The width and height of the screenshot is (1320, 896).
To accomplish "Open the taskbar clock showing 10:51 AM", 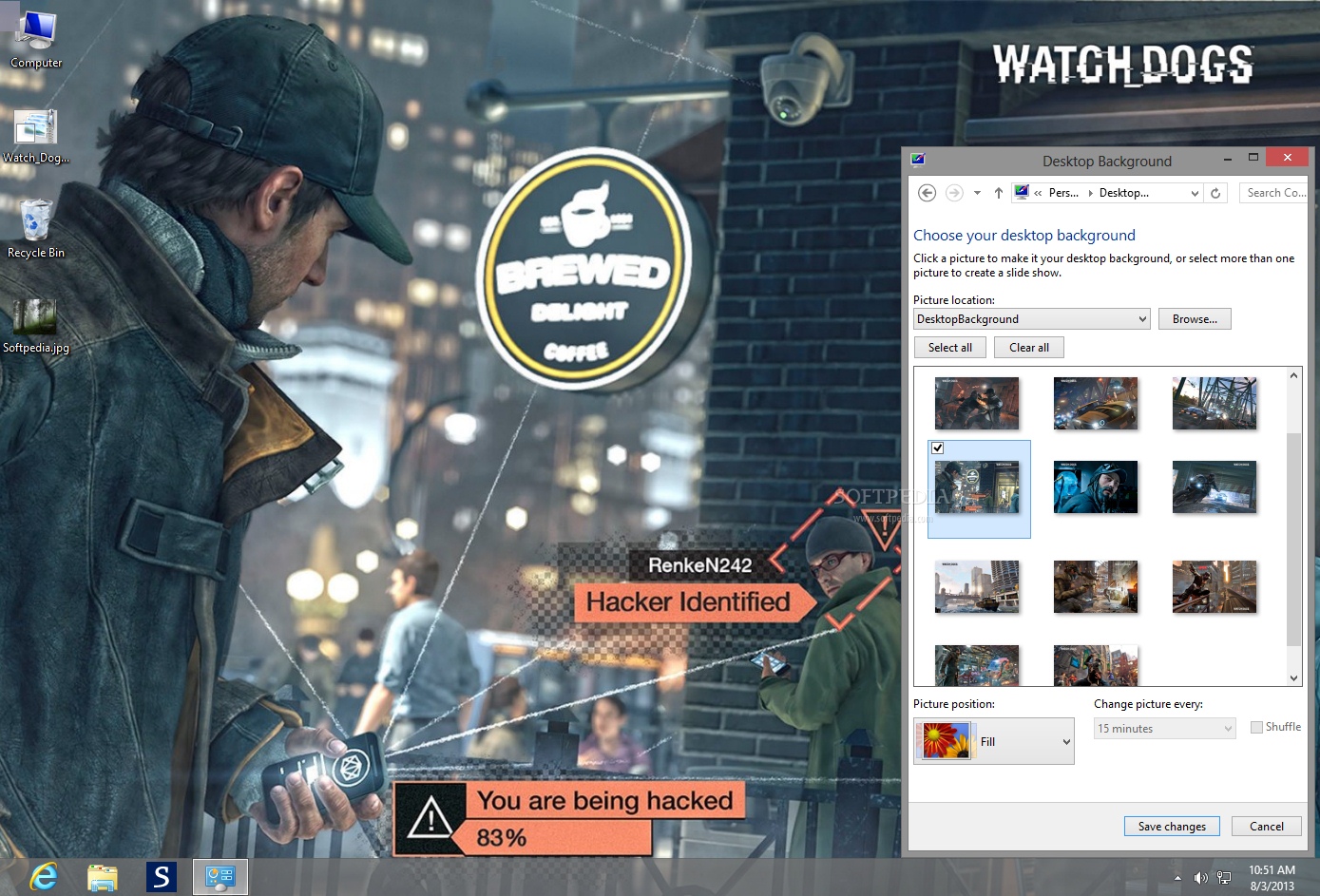I will pos(1272,878).
